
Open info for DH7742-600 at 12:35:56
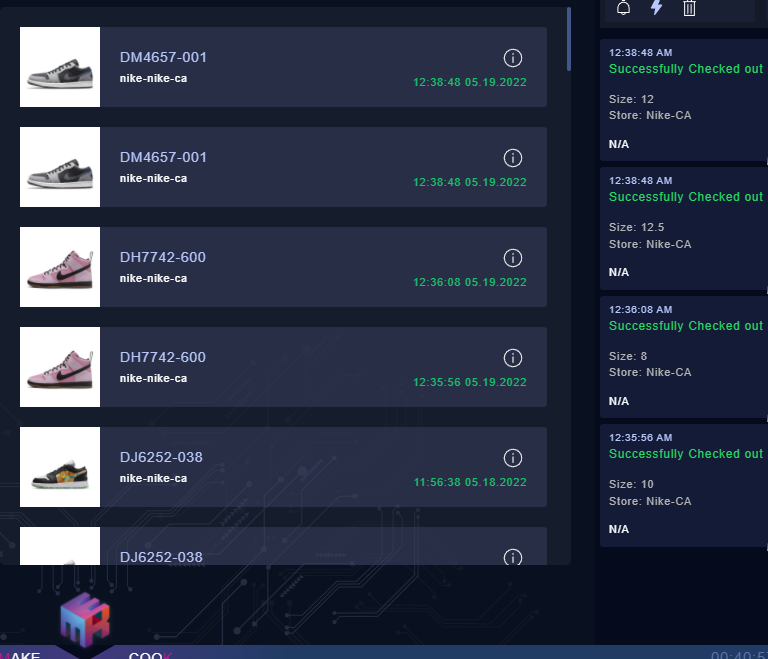pyautogui.click(x=513, y=358)
